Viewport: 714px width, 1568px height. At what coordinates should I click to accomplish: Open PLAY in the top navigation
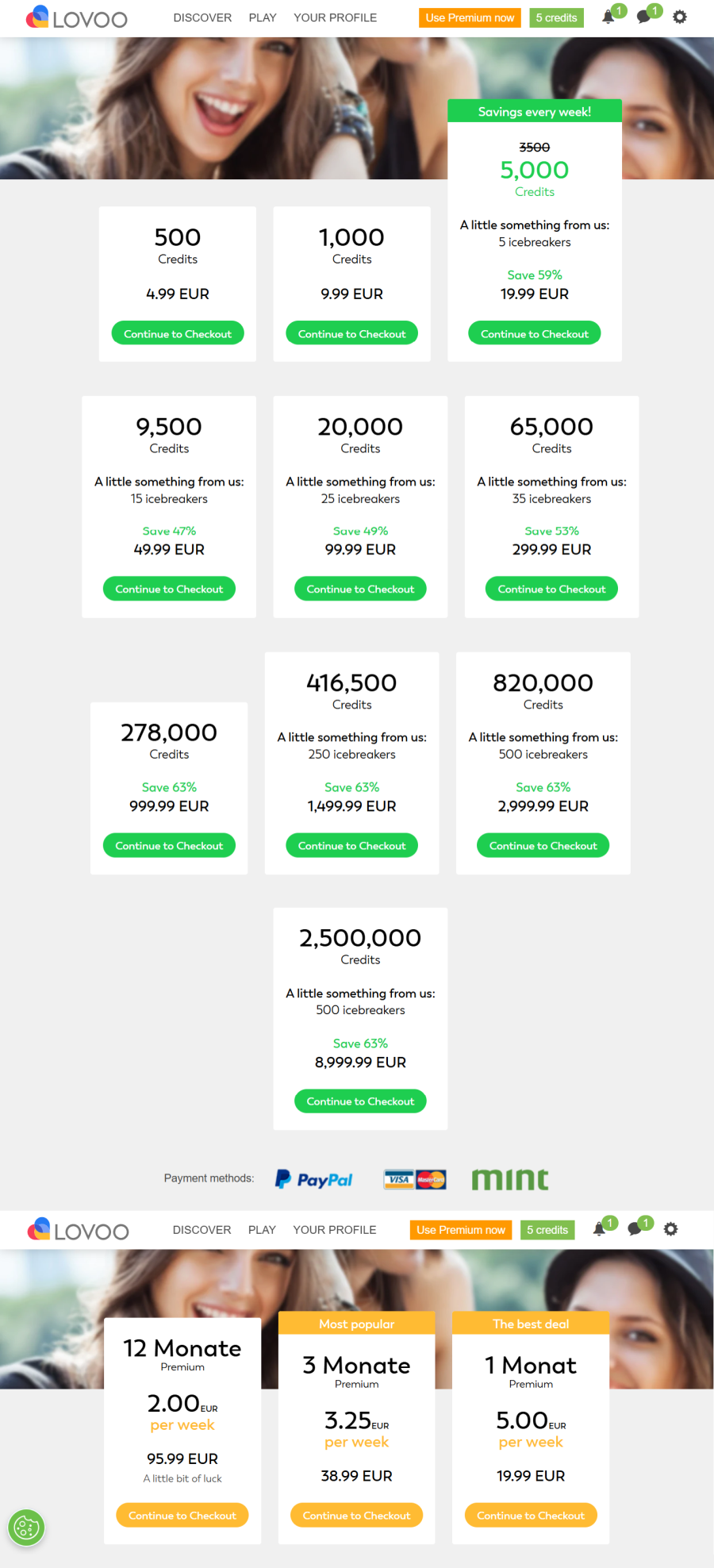(x=263, y=17)
